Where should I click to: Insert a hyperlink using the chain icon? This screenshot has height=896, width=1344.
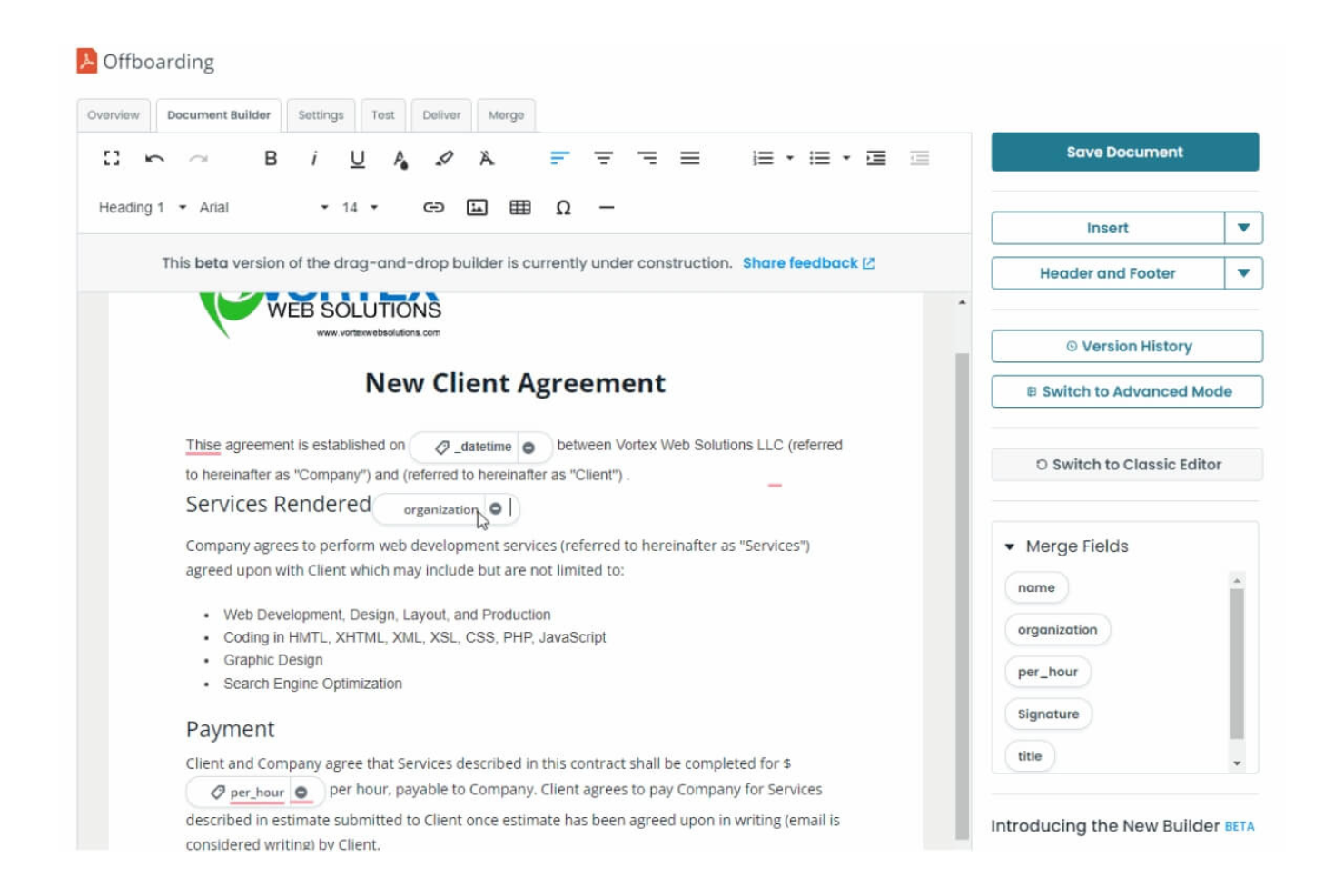click(x=433, y=207)
